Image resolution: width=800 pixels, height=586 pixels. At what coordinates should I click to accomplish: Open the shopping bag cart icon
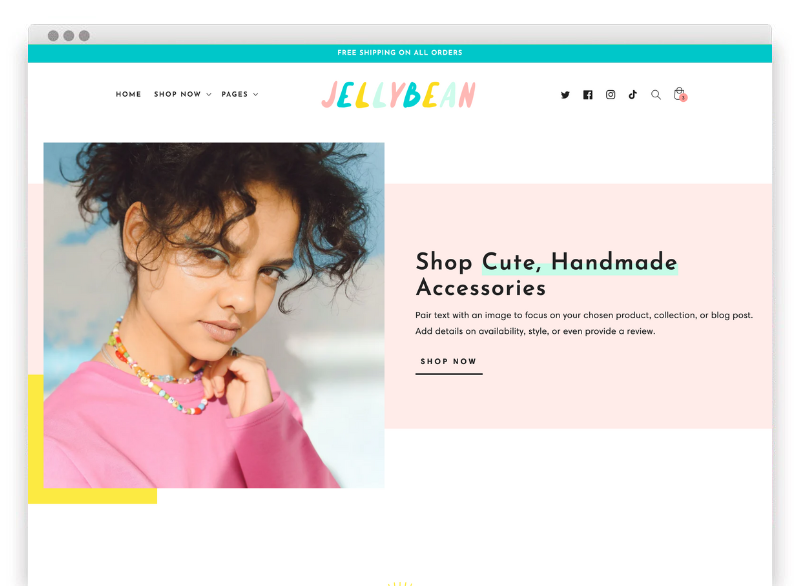pyautogui.click(x=679, y=93)
